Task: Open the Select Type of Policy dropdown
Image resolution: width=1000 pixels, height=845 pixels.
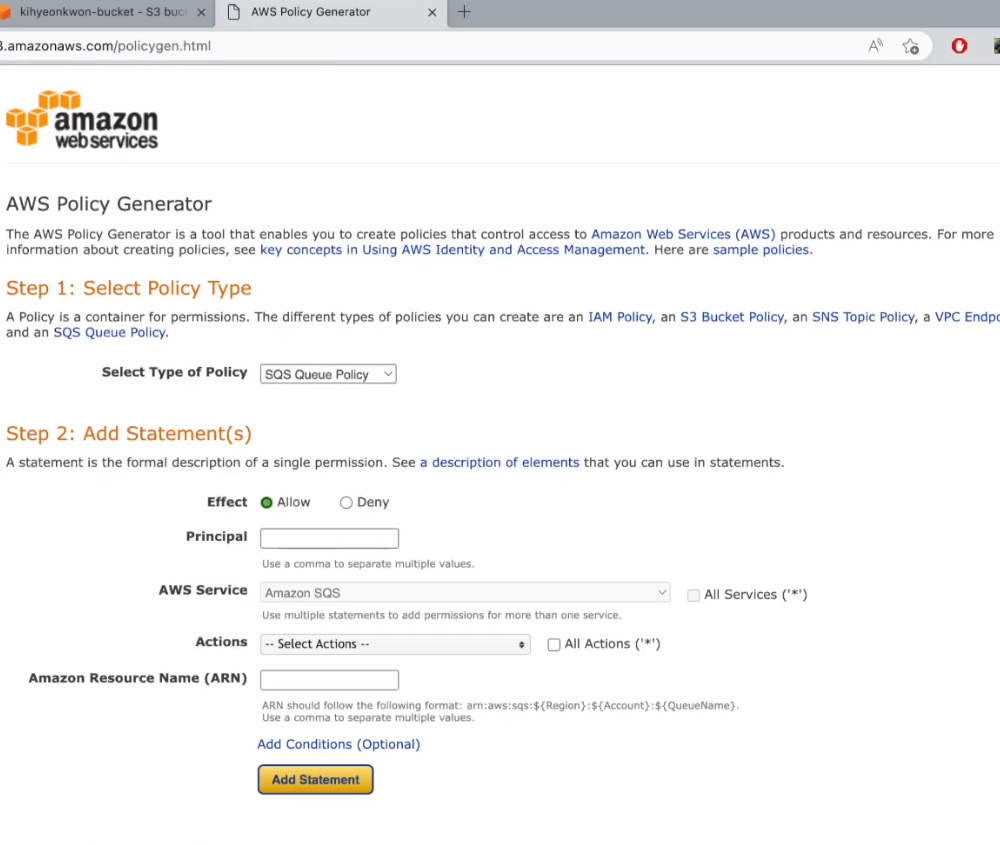Action: [328, 374]
